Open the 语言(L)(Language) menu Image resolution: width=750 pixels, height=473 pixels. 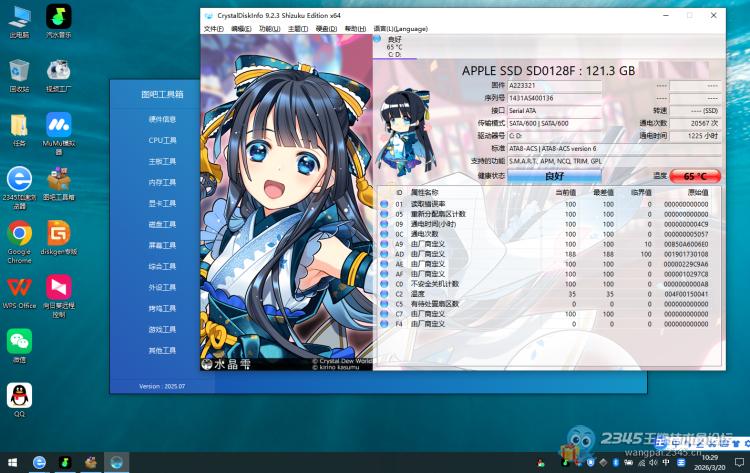(x=397, y=29)
